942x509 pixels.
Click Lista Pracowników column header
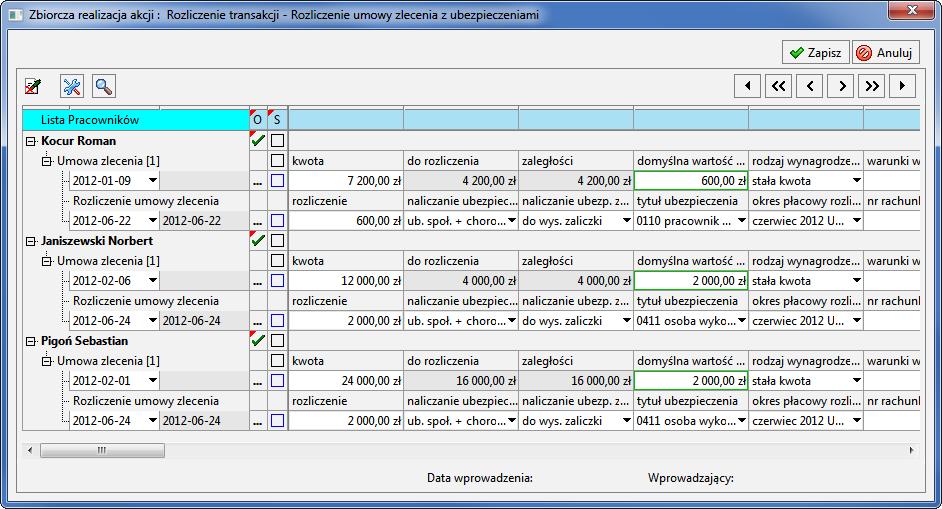click(136, 120)
